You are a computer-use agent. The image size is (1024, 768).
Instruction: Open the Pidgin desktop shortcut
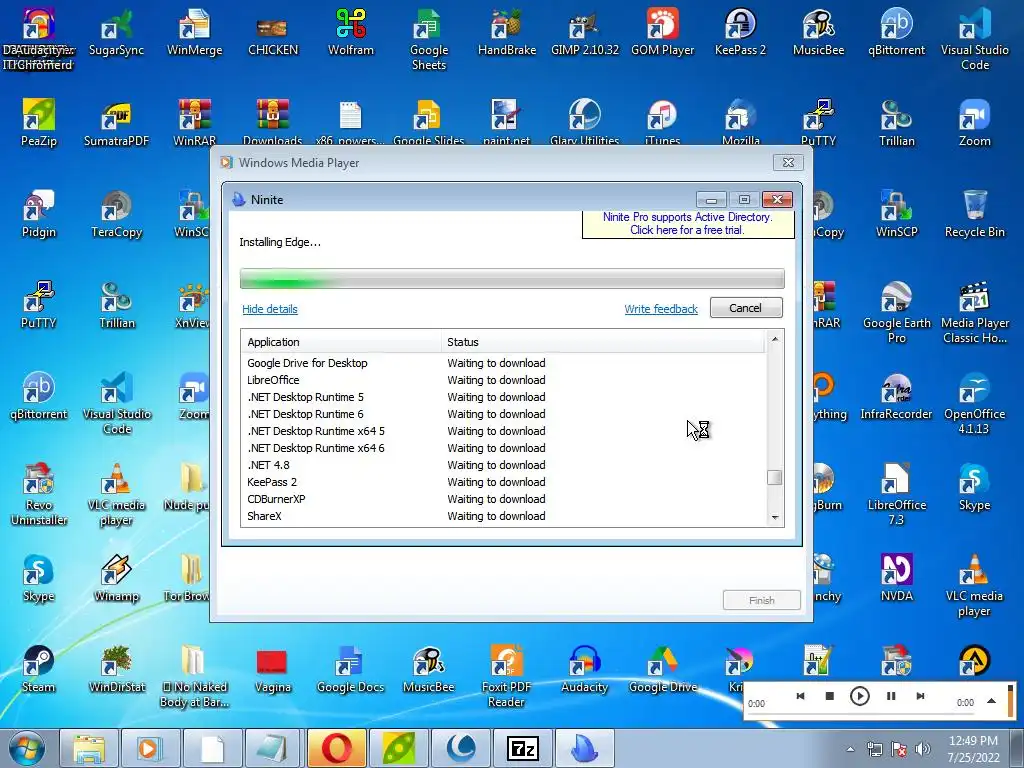click(x=39, y=215)
